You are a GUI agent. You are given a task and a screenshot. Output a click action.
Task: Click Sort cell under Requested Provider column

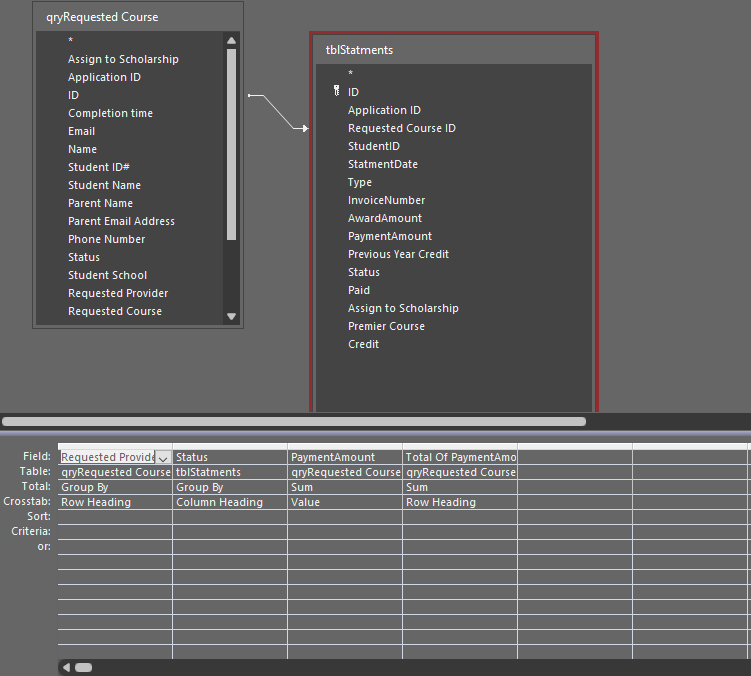(x=115, y=517)
